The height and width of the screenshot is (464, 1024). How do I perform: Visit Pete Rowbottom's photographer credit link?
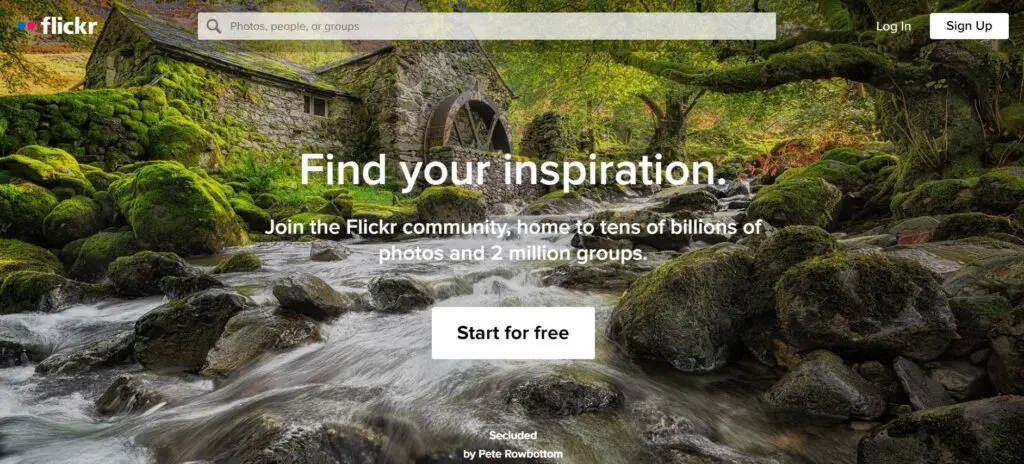point(513,454)
